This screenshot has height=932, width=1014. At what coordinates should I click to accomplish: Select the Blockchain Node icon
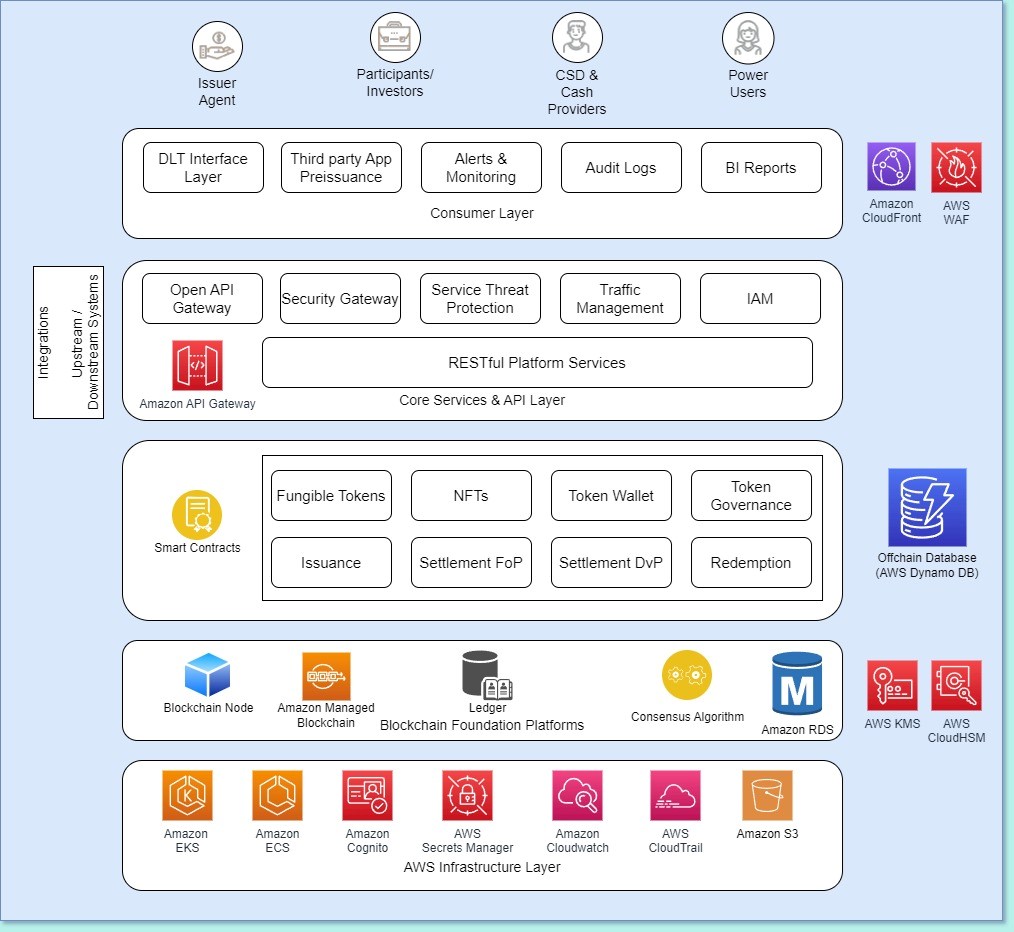tap(207, 671)
